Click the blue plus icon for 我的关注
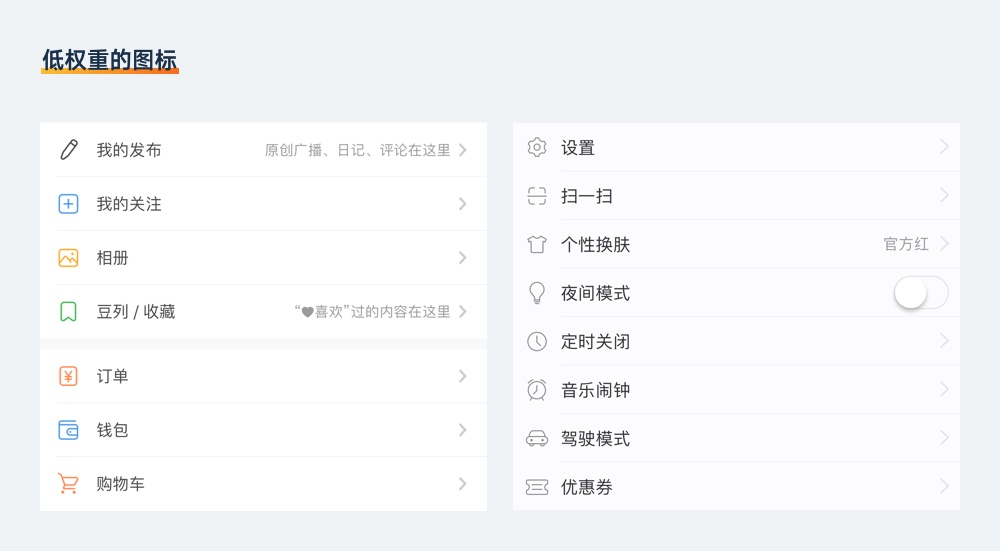Screen dimensions: 1000x551 pos(68,204)
